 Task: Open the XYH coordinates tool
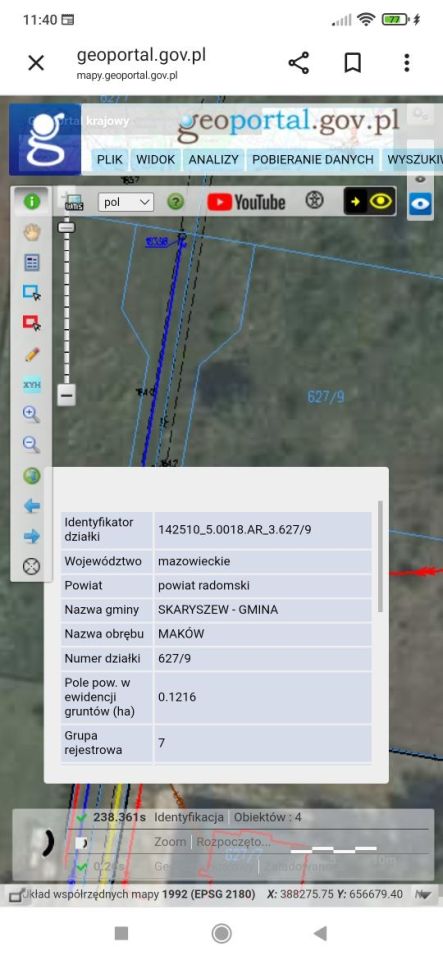tap(31, 384)
